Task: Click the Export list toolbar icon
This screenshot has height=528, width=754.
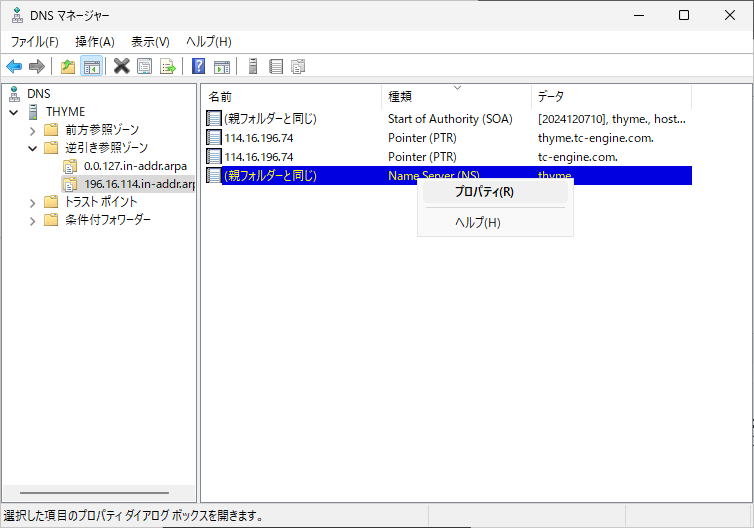Action: click(167, 66)
